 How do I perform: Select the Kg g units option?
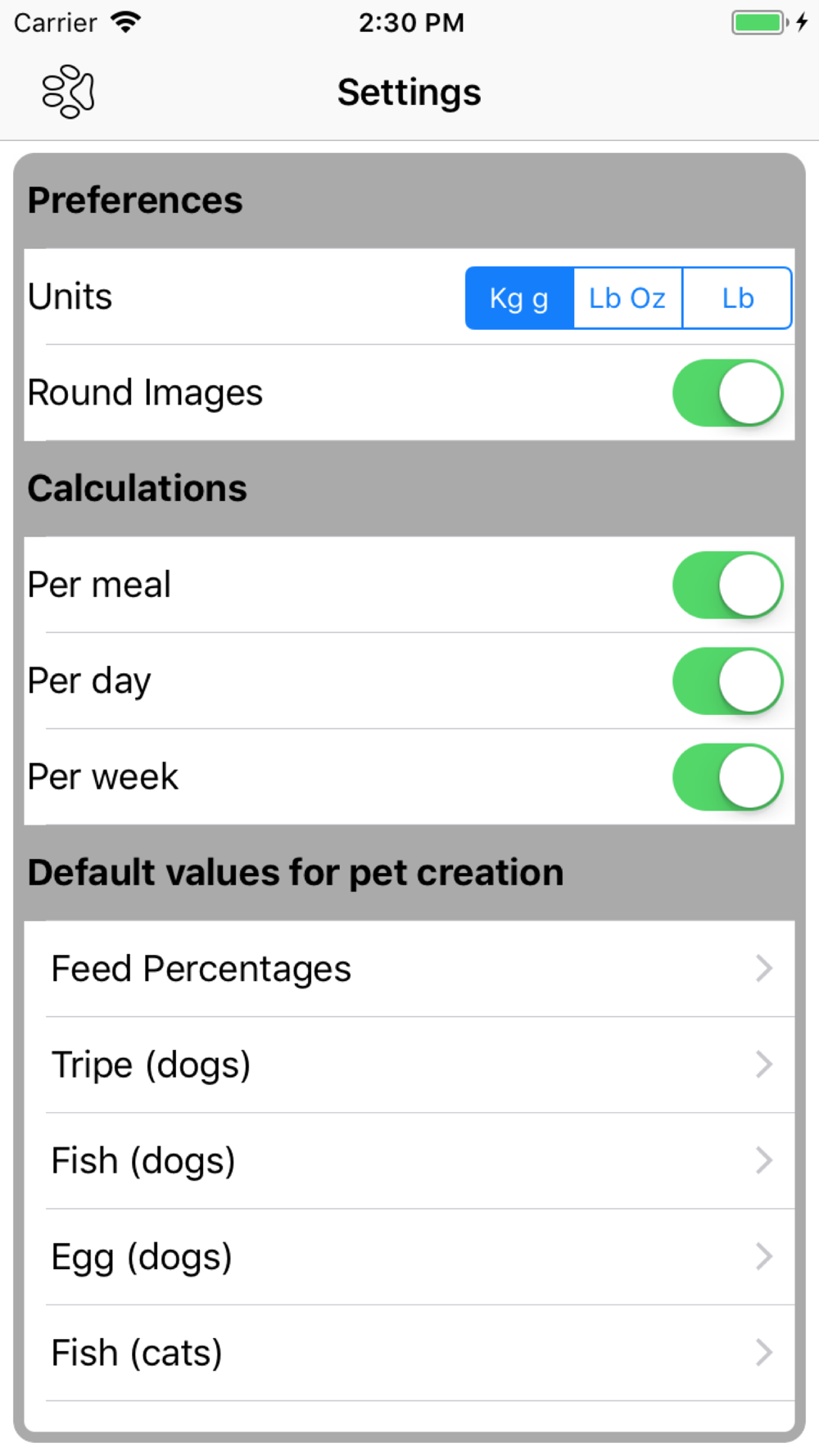coord(519,298)
